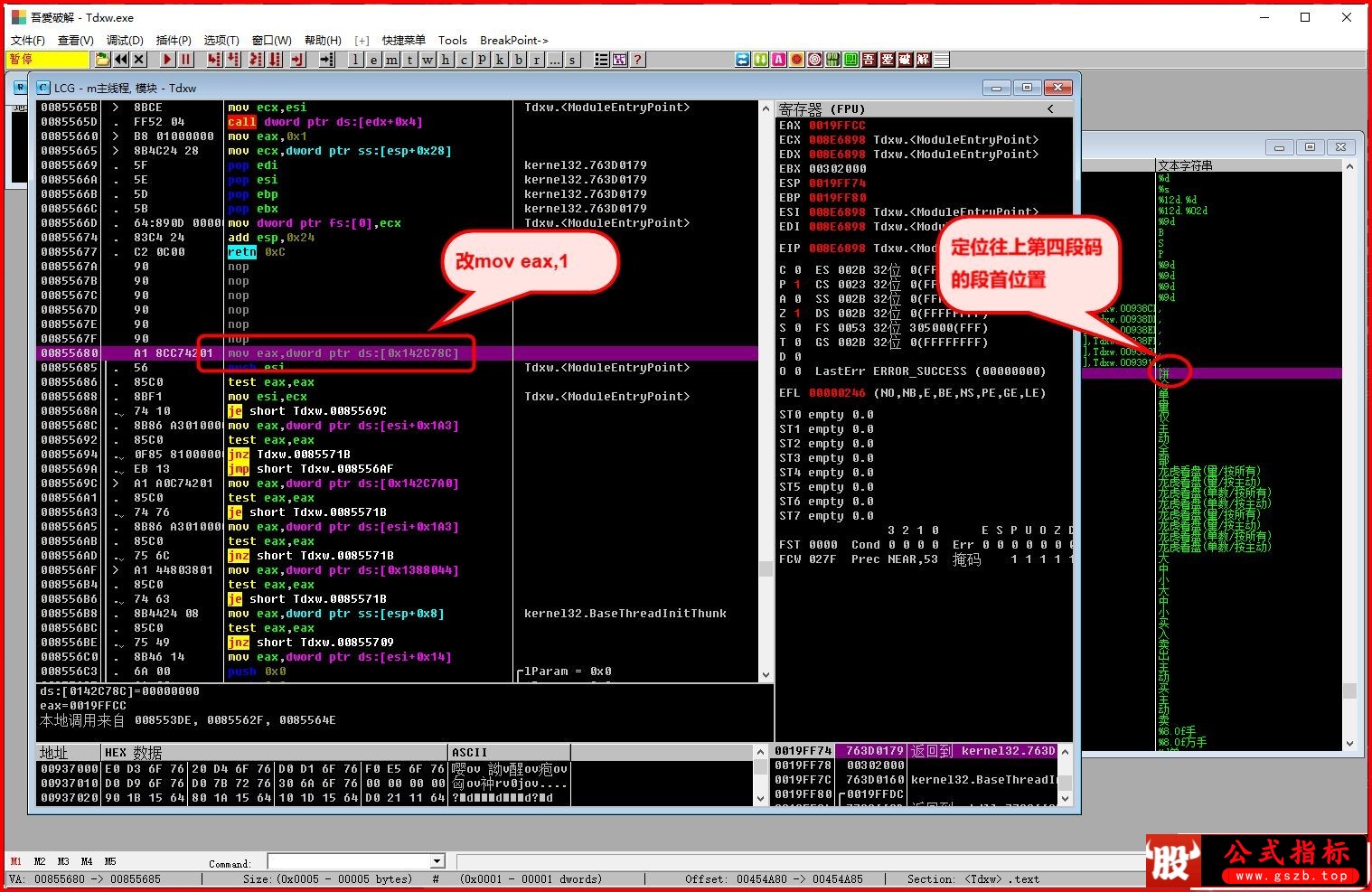1372x892 pixels.
Task: Open the 插件(P) menu
Action: [174, 41]
